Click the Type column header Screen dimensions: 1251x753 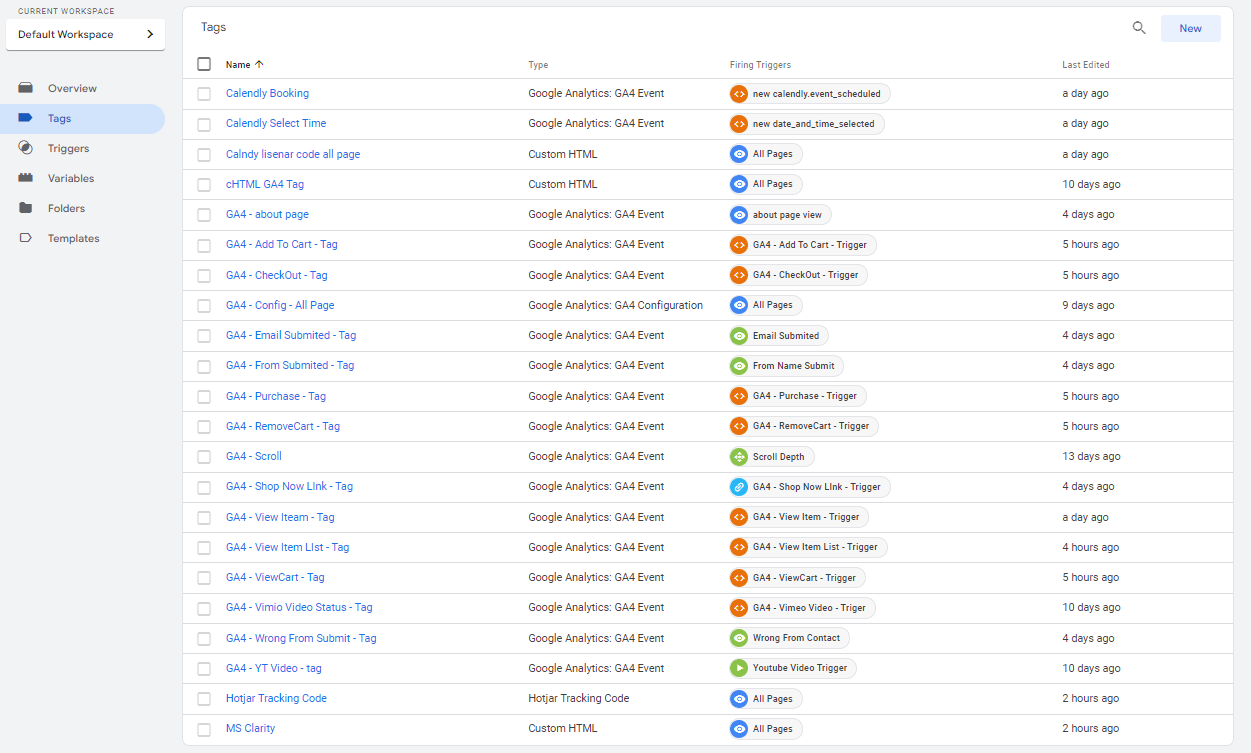coord(538,65)
